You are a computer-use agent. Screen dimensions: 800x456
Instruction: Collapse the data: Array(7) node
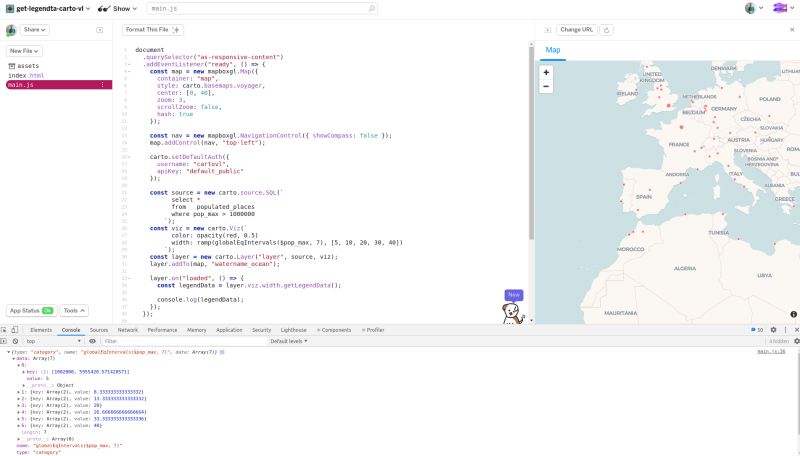(14, 359)
